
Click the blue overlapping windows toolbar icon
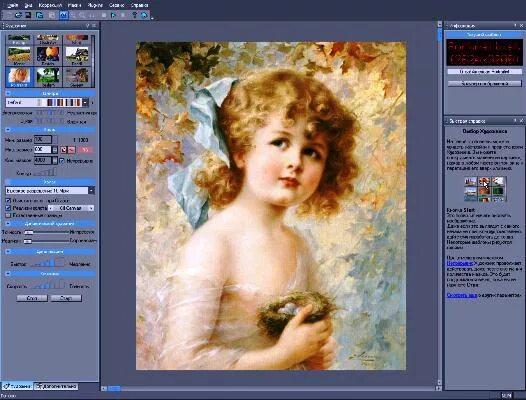[x=40, y=15]
